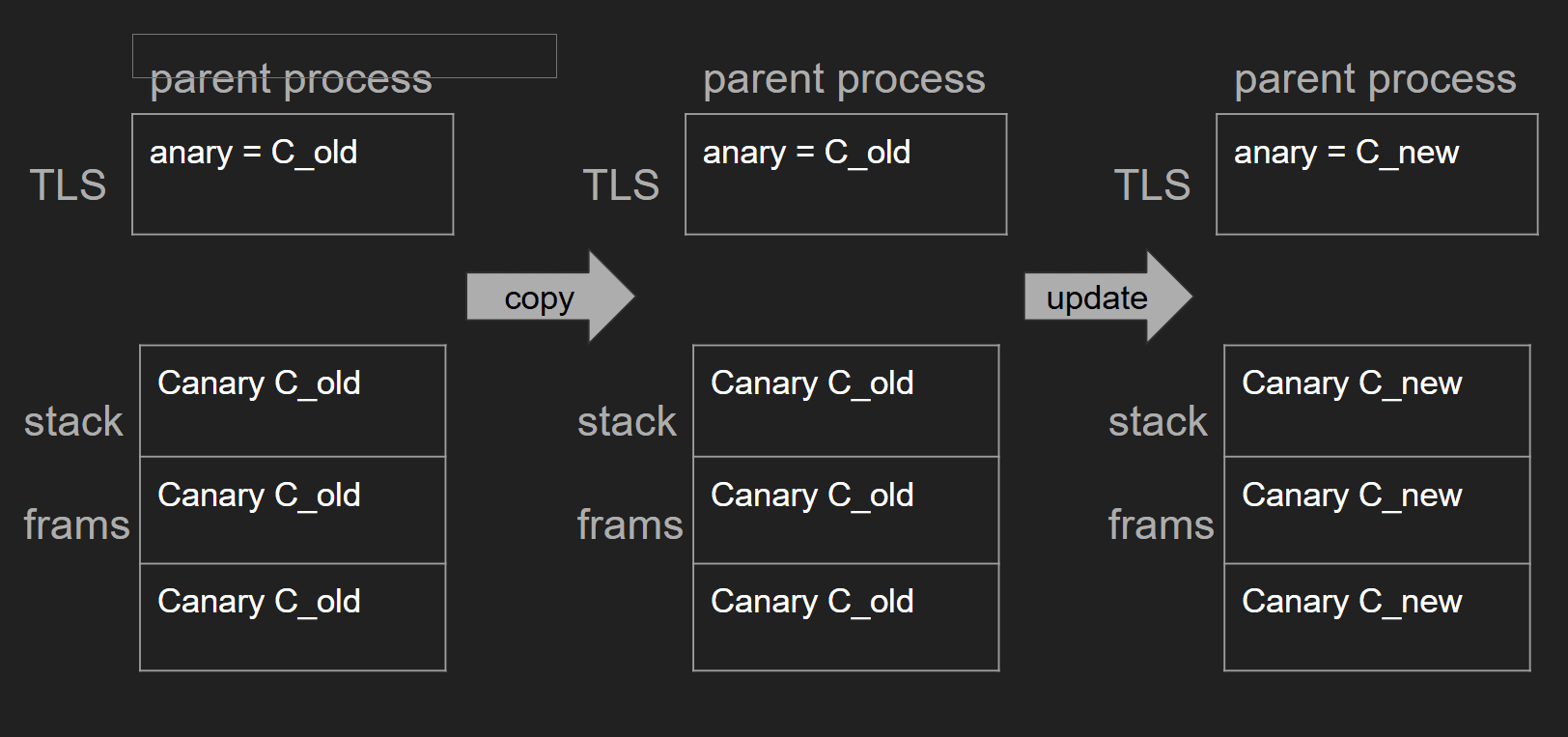Click the "parent process" title of the middle diagram
This screenshot has width=1568, height=737.
point(844,79)
